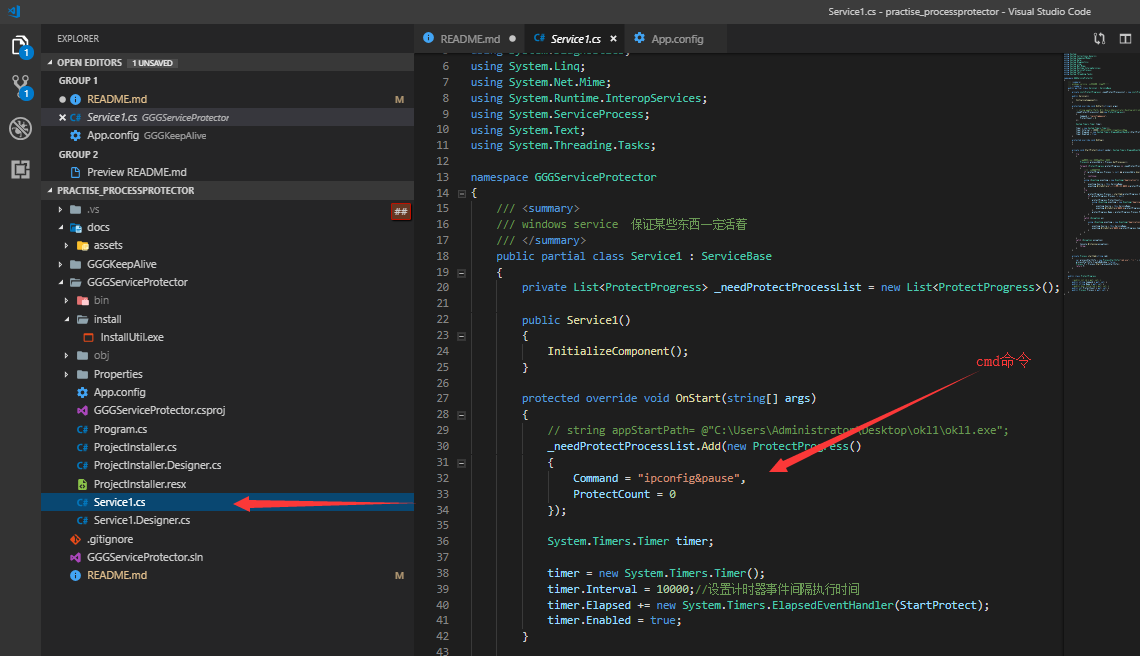Close the Service1.cs tab
Image resolution: width=1140 pixels, height=656 pixels.
click(x=613, y=39)
